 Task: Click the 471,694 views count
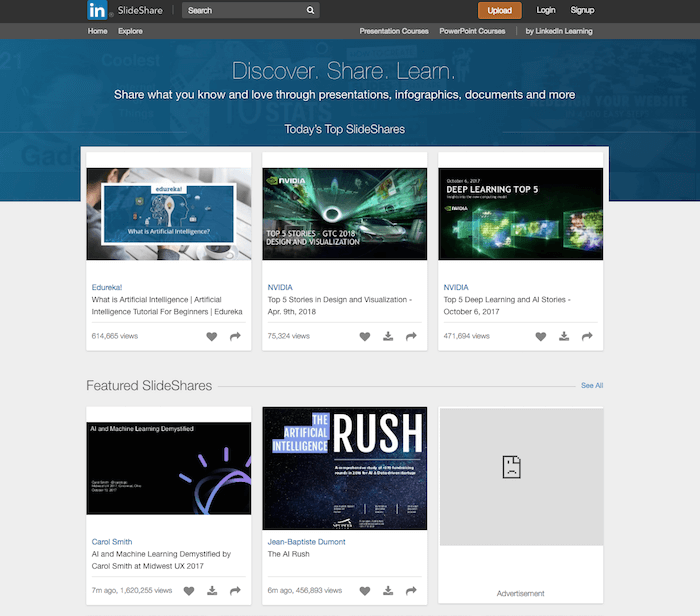pos(467,336)
